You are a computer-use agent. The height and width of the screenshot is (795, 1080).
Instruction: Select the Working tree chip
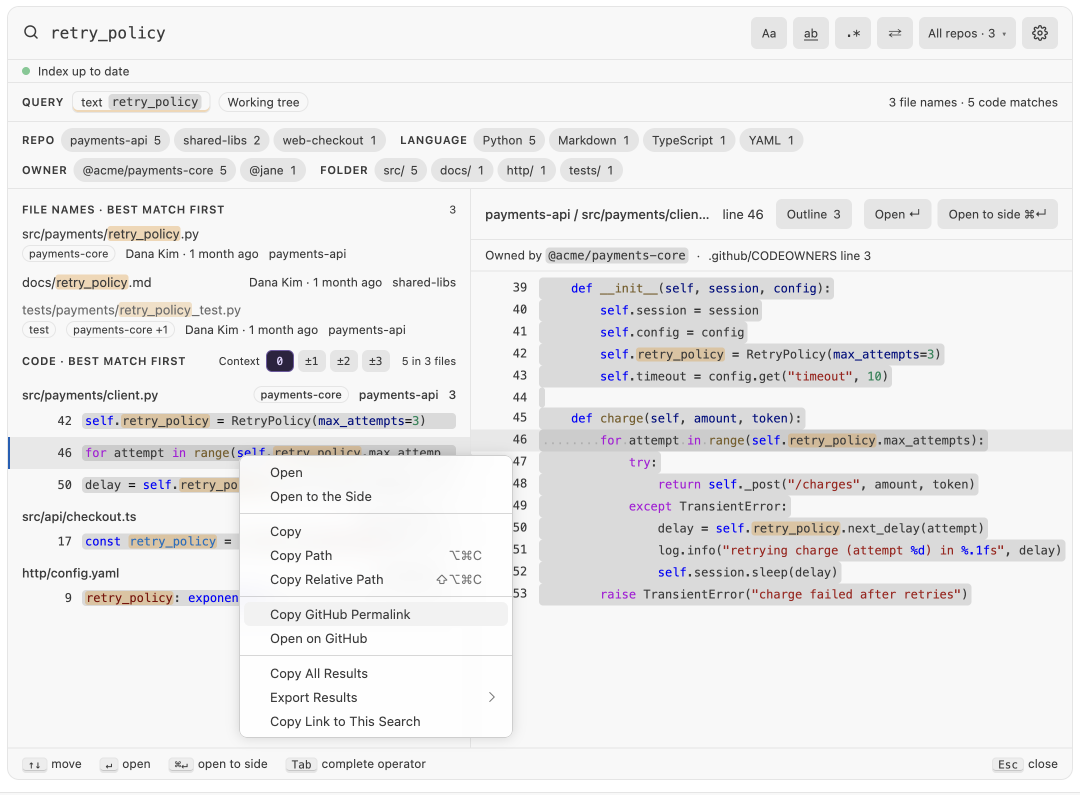click(x=263, y=102)
